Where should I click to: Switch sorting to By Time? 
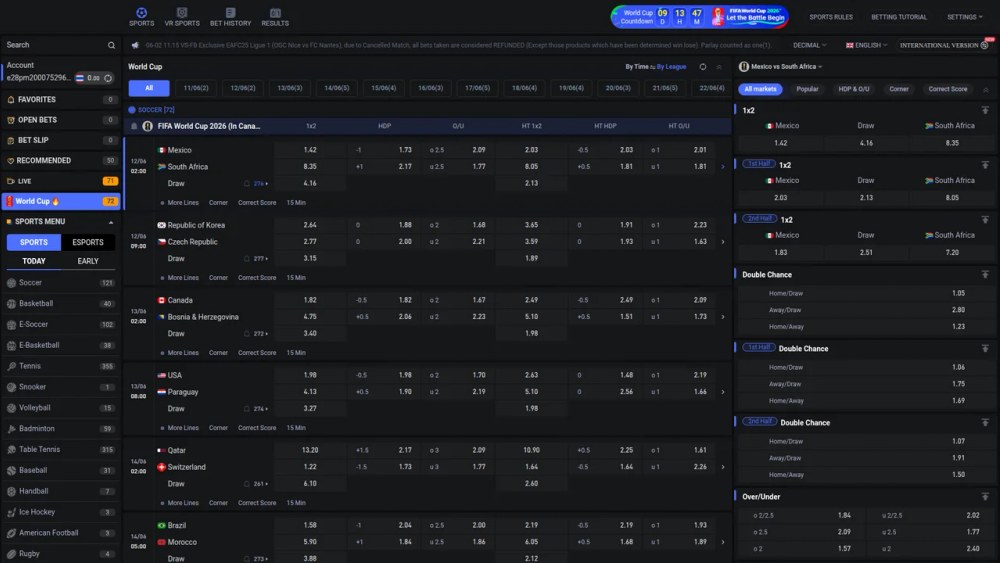pyautogui.click(x=636, y=67)
